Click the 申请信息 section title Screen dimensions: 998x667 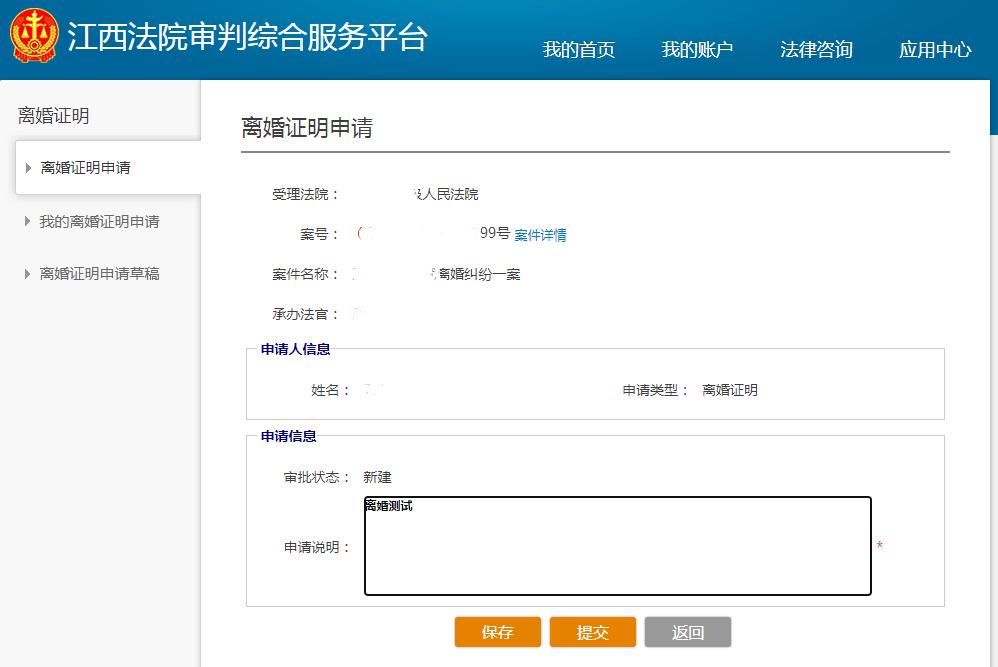[x=289, y=436]
